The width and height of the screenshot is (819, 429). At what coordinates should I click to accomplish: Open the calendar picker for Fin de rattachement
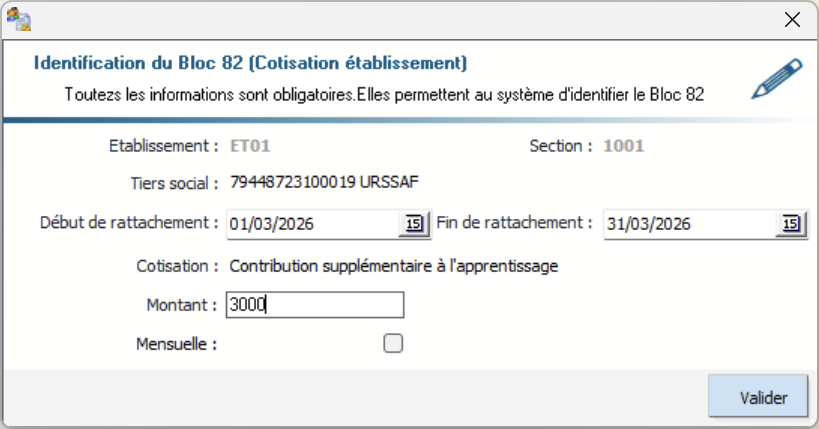[791, 224]
